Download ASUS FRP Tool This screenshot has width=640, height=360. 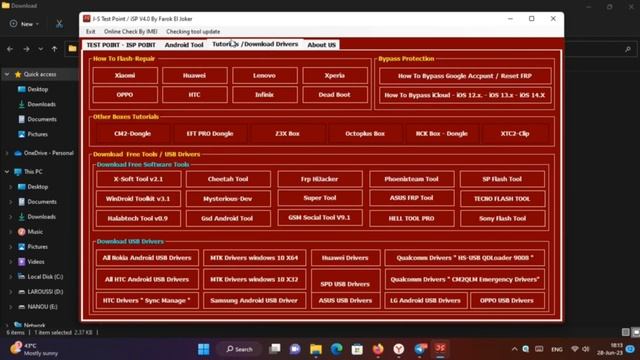coord(411,198)
